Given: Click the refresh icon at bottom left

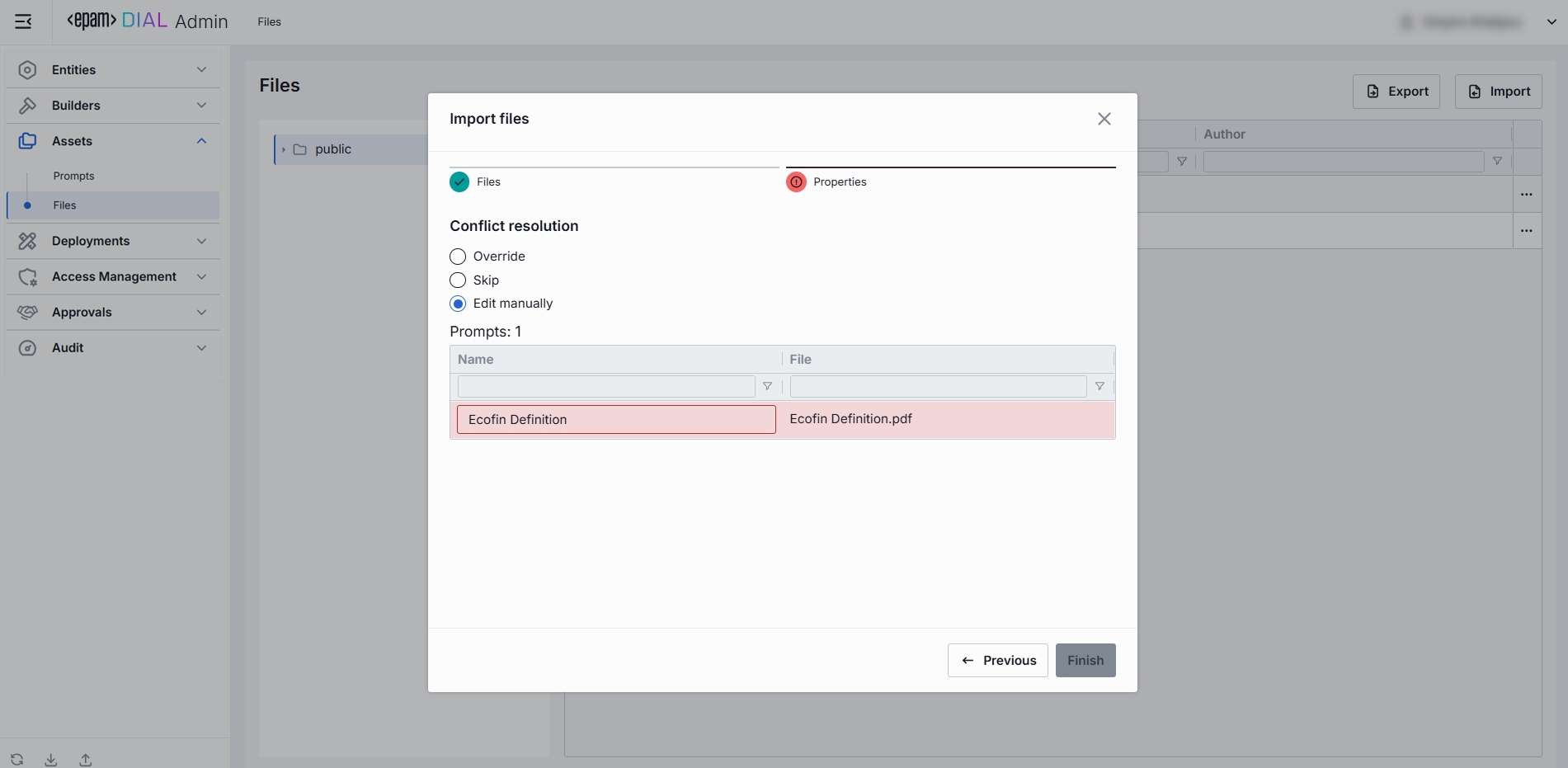Looking at the screenshot, I should (x=16, y=760).
